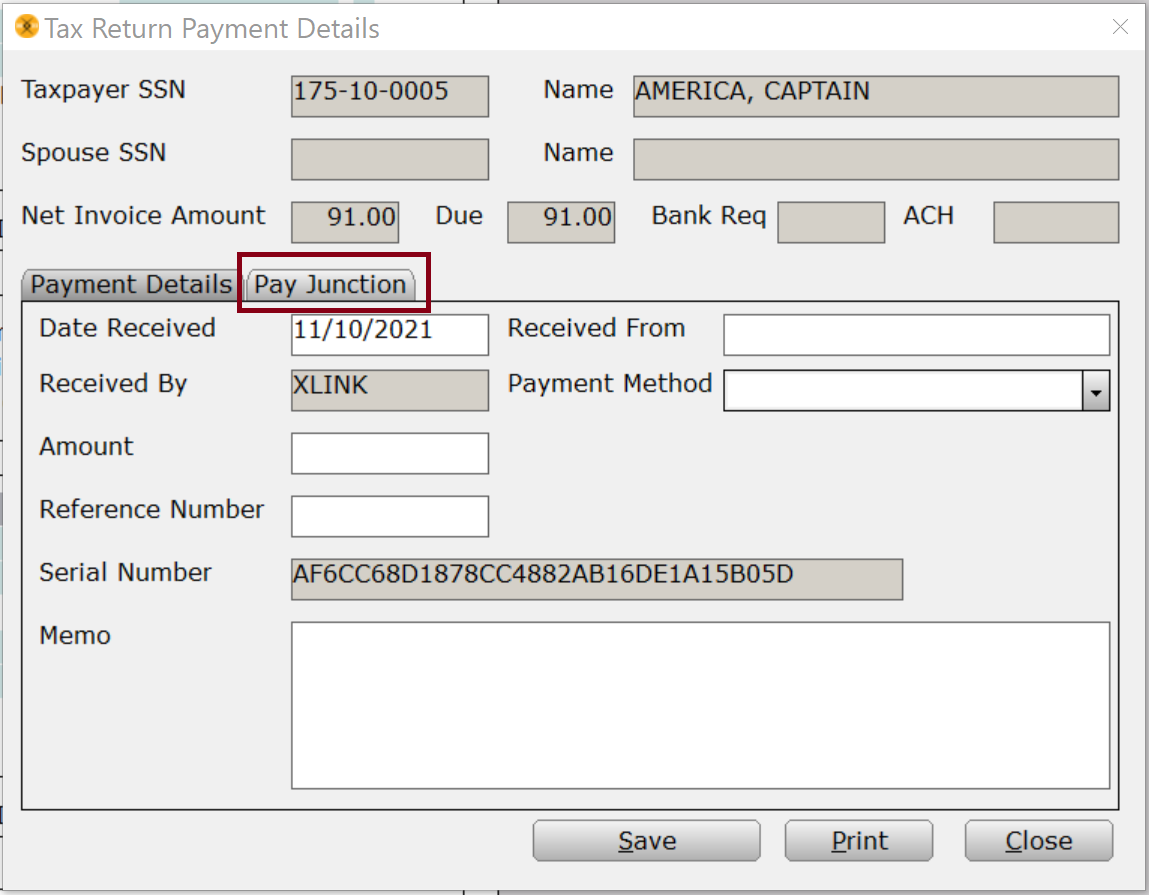This screenshot has height=895, width=1149.
Task: Click the Net Invoice Amount field 91.00
Action: tap(345, 222)
